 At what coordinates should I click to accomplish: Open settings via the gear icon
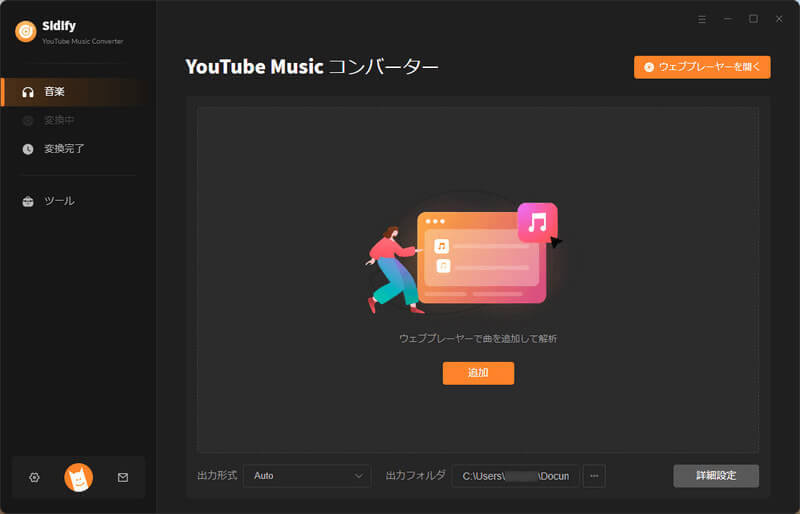pyautogui.click(x=34, y=478)
